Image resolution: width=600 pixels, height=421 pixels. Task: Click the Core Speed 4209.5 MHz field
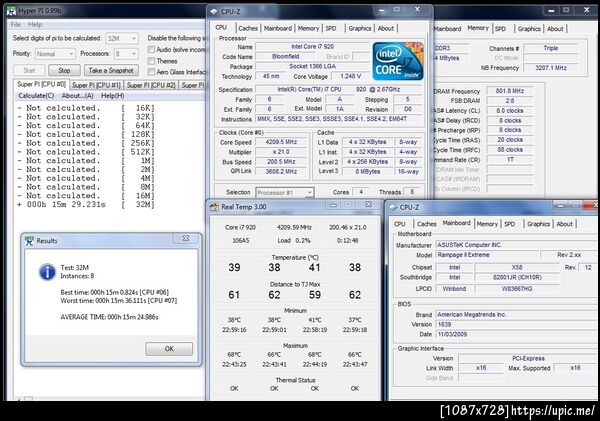tap(281, 142)
